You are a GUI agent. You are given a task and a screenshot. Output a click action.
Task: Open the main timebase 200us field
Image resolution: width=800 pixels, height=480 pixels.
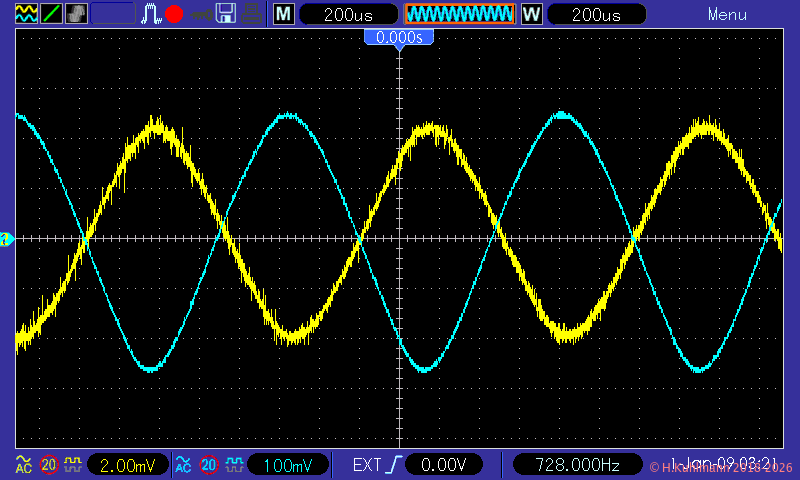346,14
